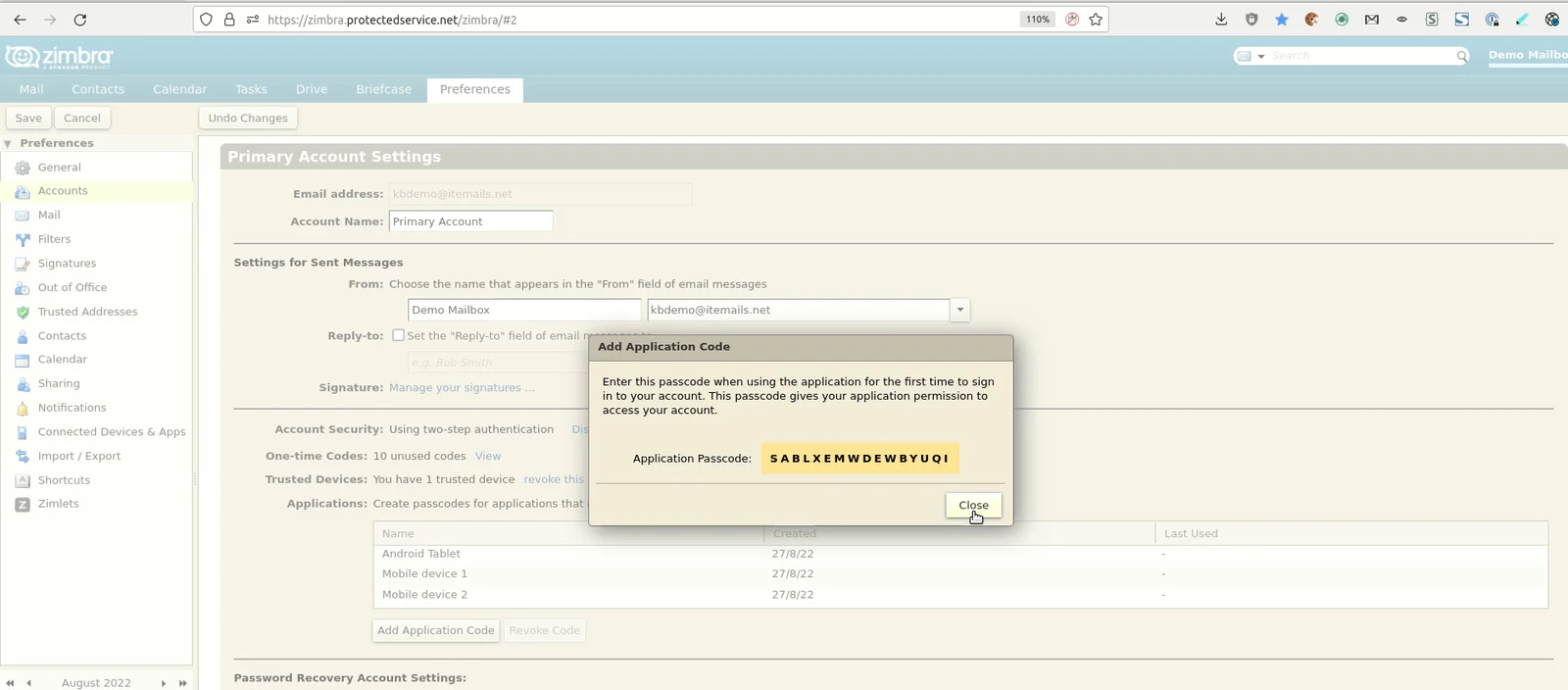Open General preferences icon in sidebar
Image resolution: width=1568 pixels, height=690 pixels.
pyautogui.click(x=23, y=168)
